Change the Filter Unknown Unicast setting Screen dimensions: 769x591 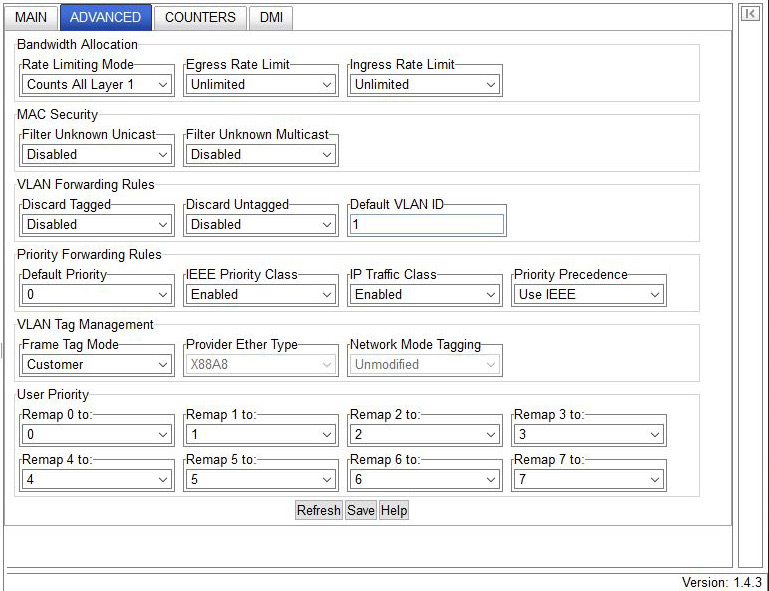coord(97,155)
